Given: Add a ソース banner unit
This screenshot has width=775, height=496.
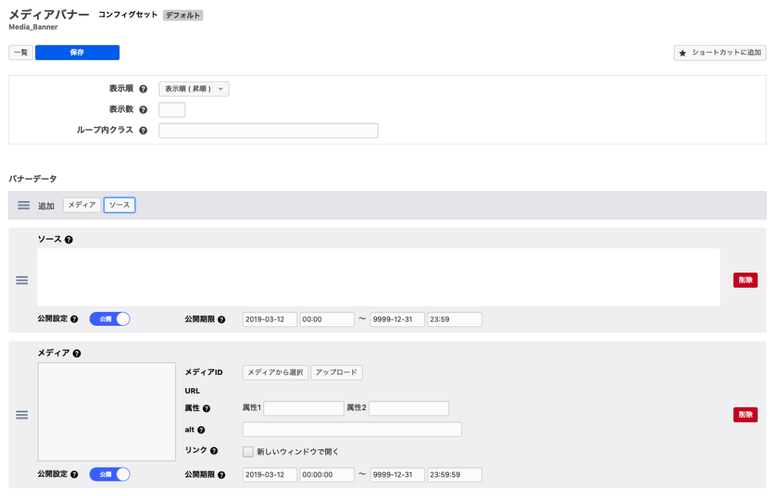Looking at the screenshot, I should [119, 205].
